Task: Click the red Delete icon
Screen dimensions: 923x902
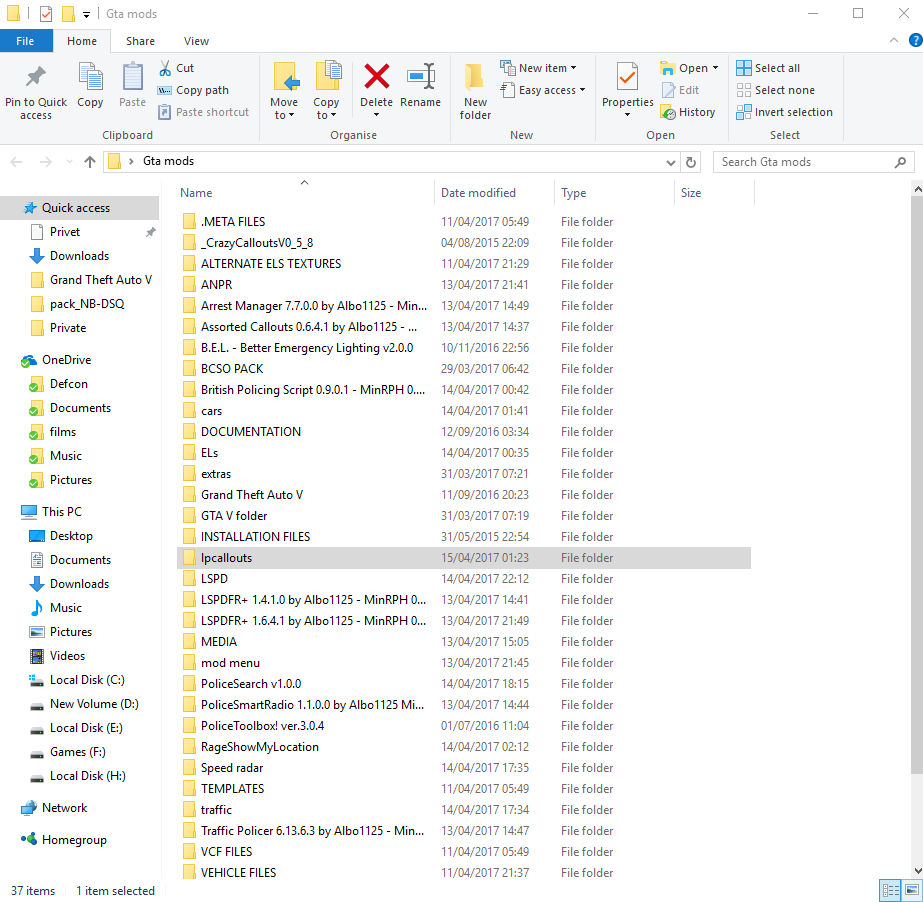Action: (x=377, y=77)
